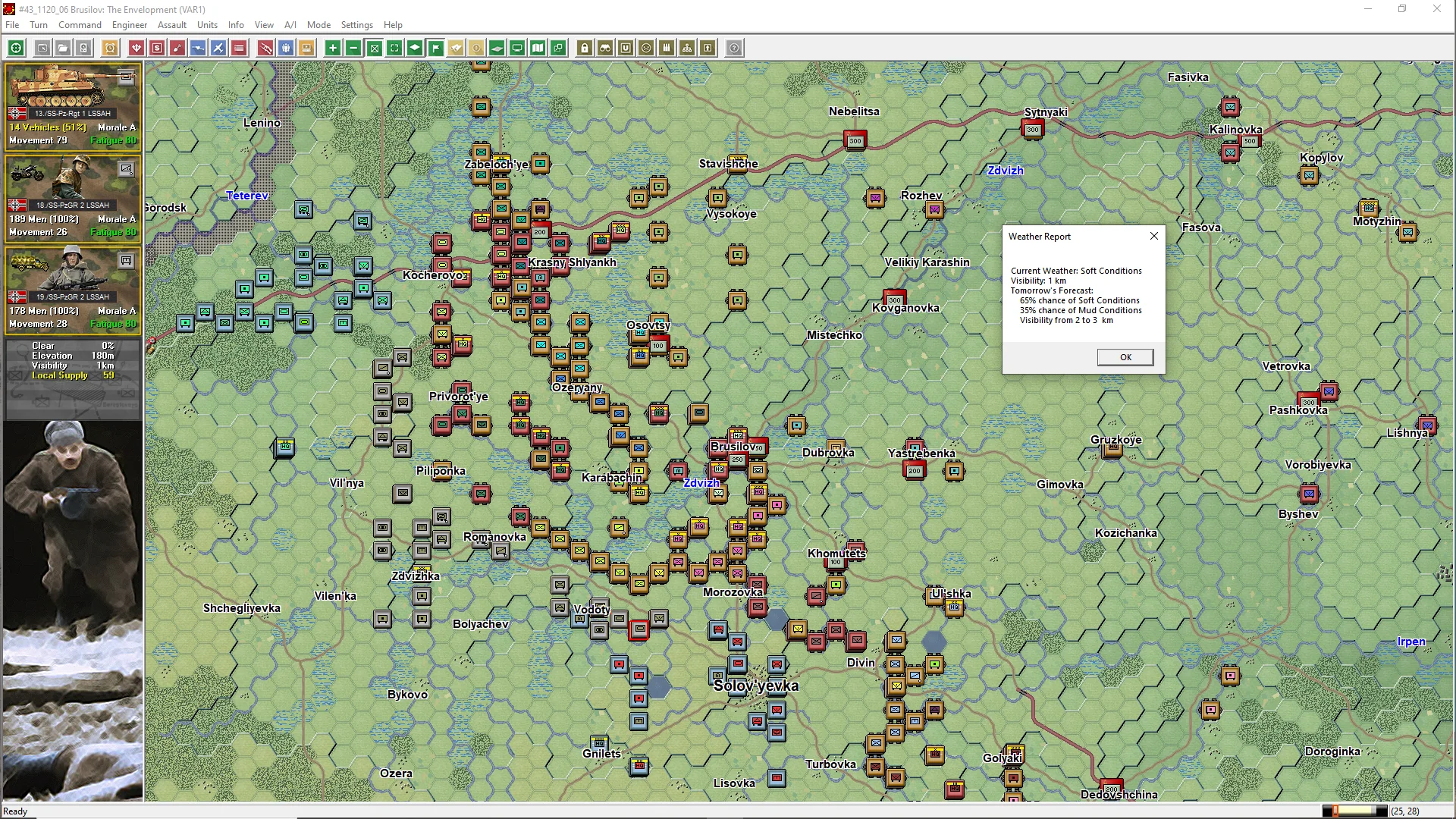Click the status icon on the 19./SS-PzGR card
1456x819 pixels.
tap(127, 260)
